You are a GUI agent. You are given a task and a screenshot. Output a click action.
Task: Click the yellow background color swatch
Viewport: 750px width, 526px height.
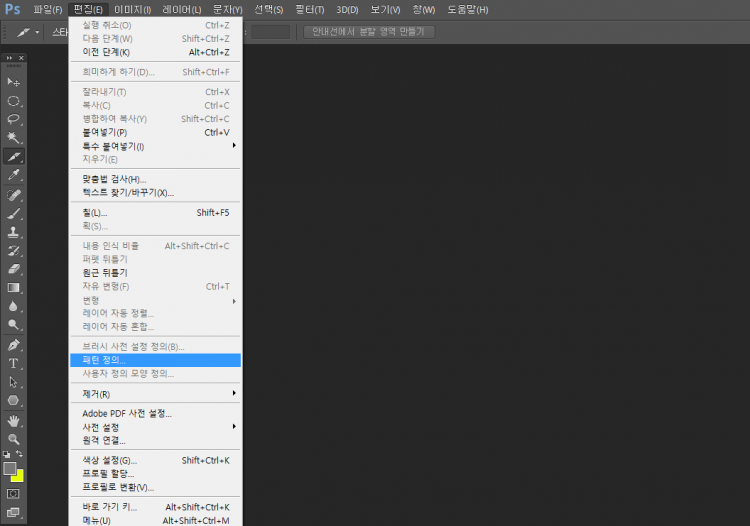[x=19, y=474]
